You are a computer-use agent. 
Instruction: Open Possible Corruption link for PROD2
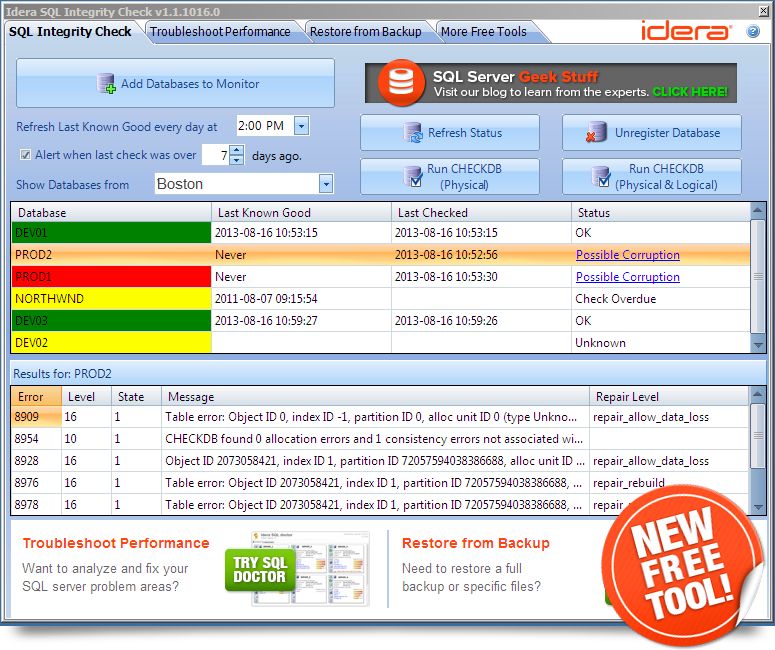point(628,255)
